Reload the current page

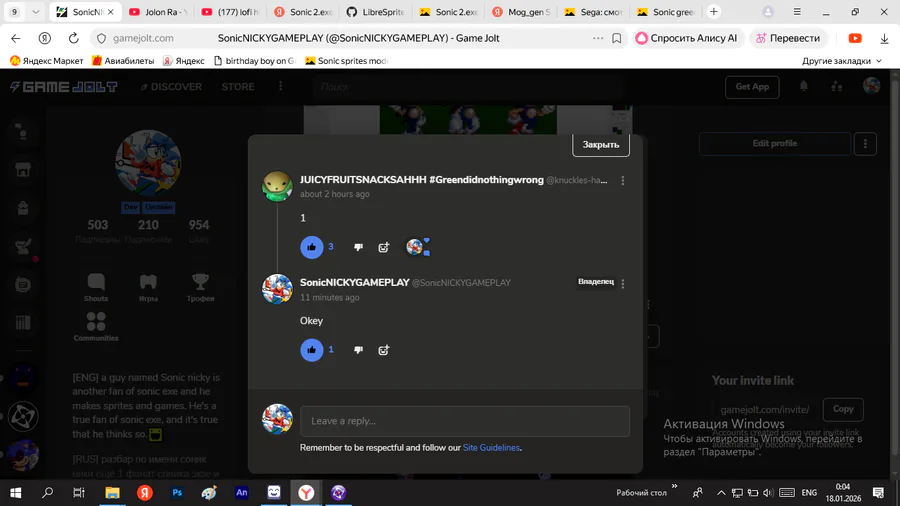pyautogui.click(x=73, y=38)
